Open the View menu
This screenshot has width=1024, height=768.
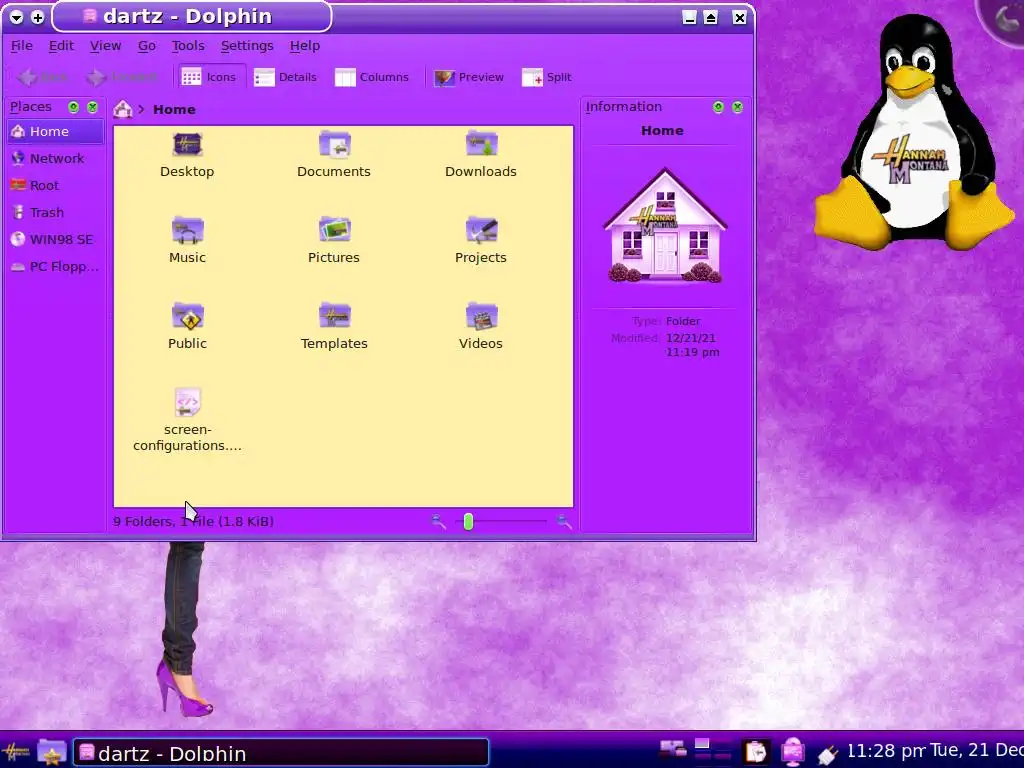click(105, 46)
